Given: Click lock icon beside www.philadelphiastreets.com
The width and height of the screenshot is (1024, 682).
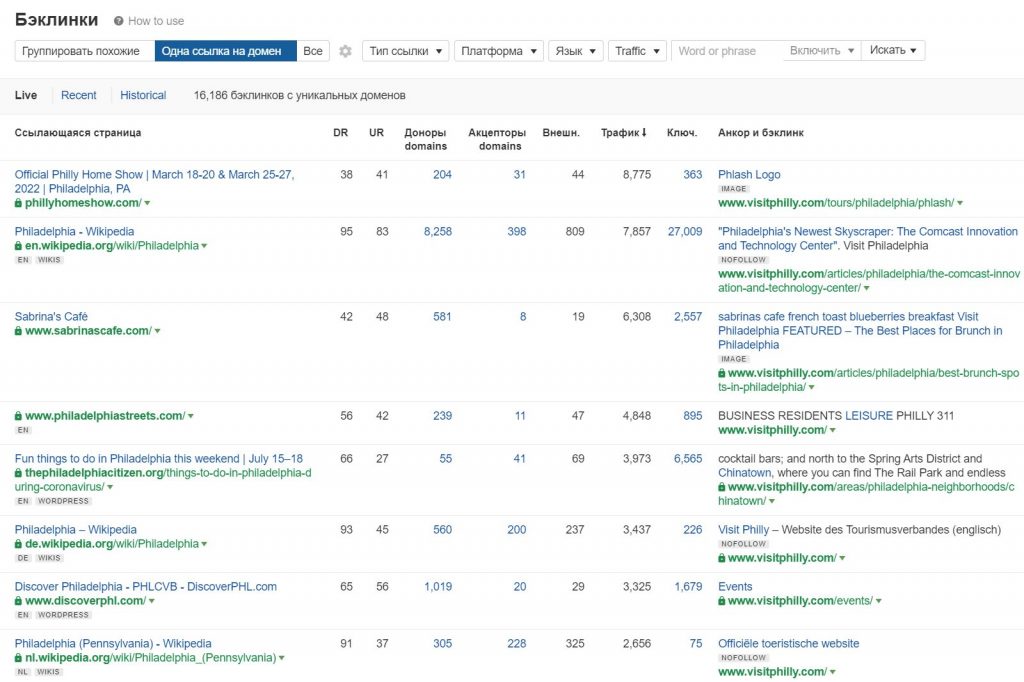Looking at the screenshot, I should pyautogui.click(x=18, y=415).
